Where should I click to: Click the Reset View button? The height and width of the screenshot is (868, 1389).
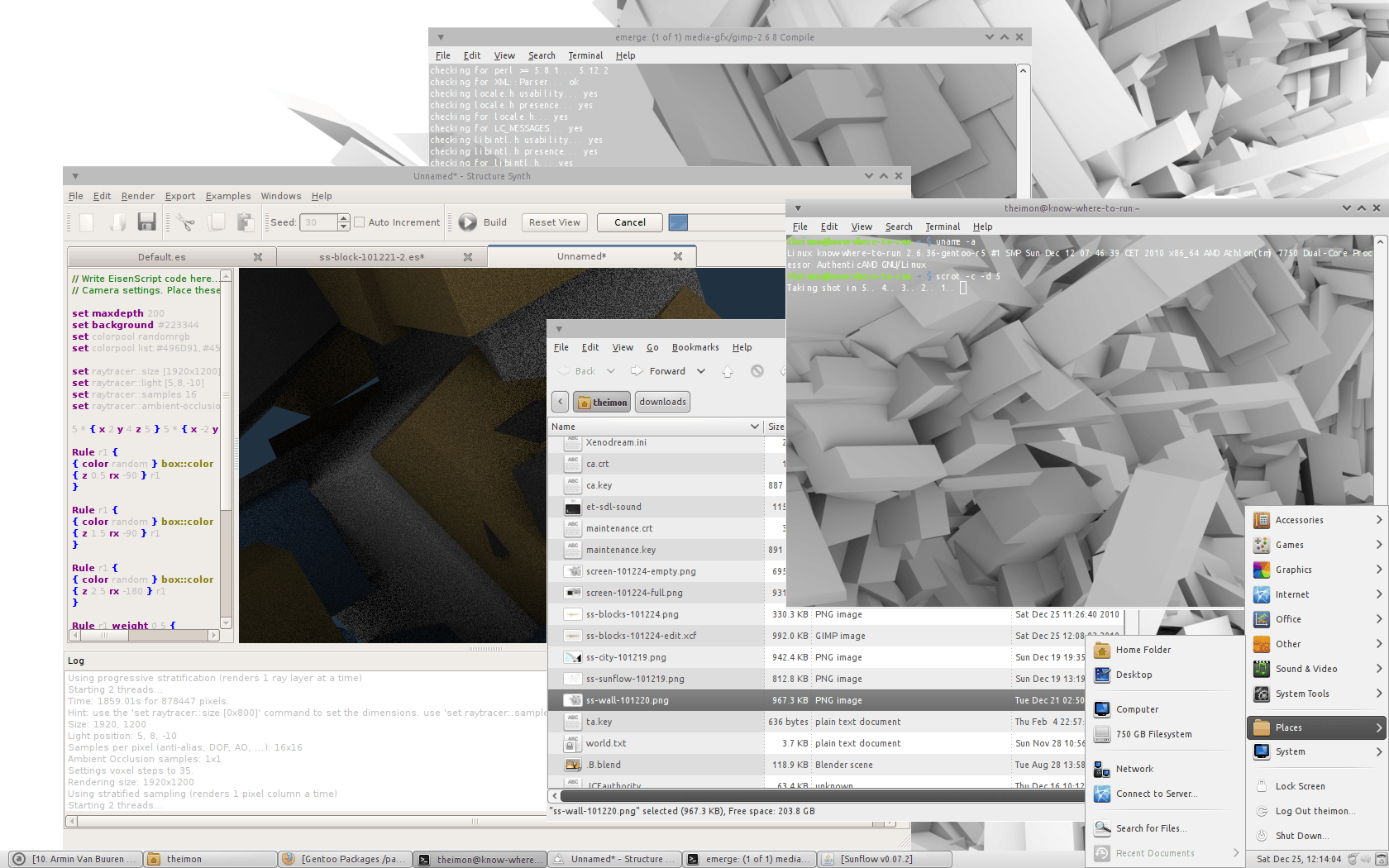point(555,222)
